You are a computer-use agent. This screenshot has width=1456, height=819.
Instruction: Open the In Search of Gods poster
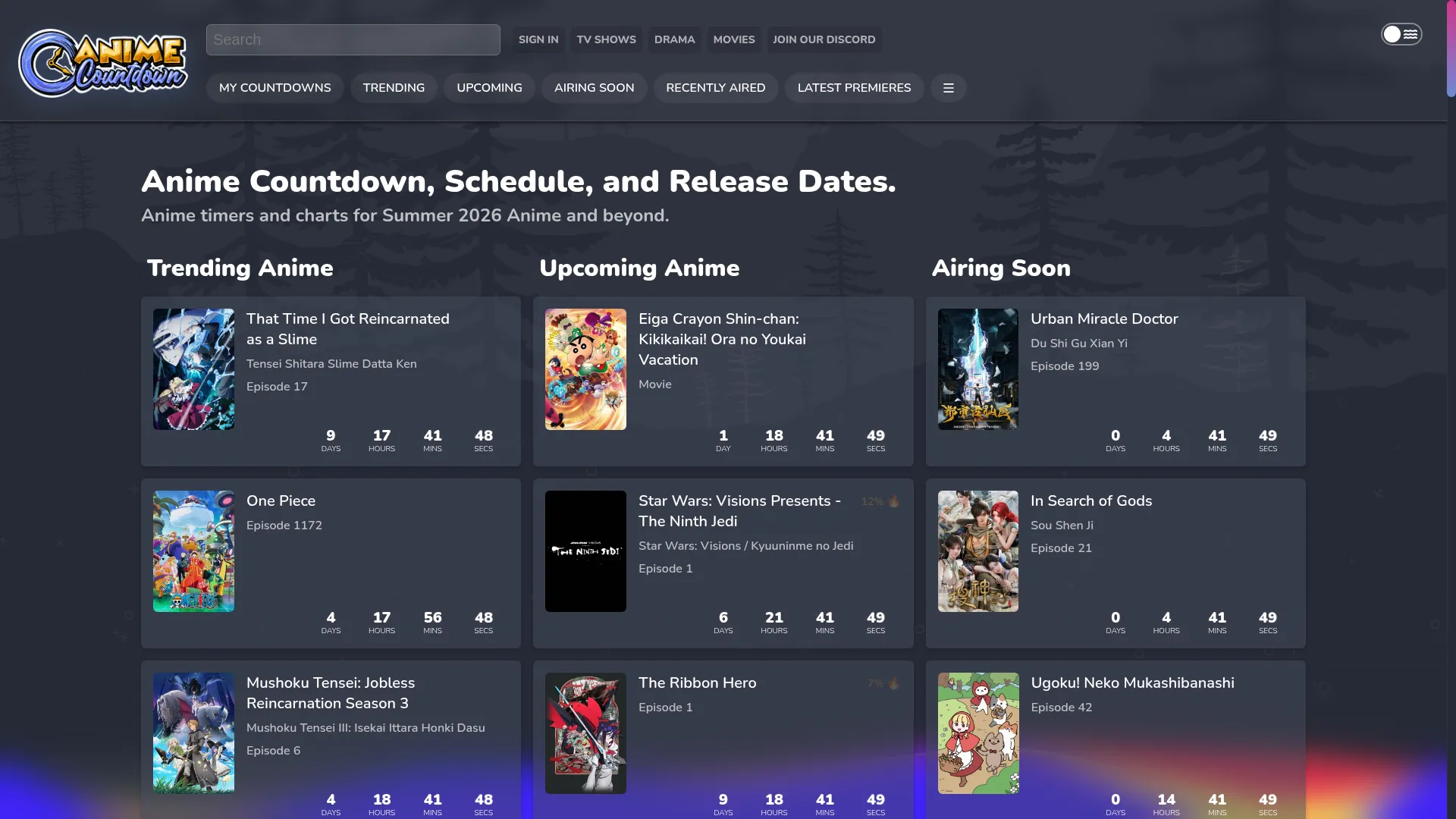pyautogui.click(x=977, y=551)
